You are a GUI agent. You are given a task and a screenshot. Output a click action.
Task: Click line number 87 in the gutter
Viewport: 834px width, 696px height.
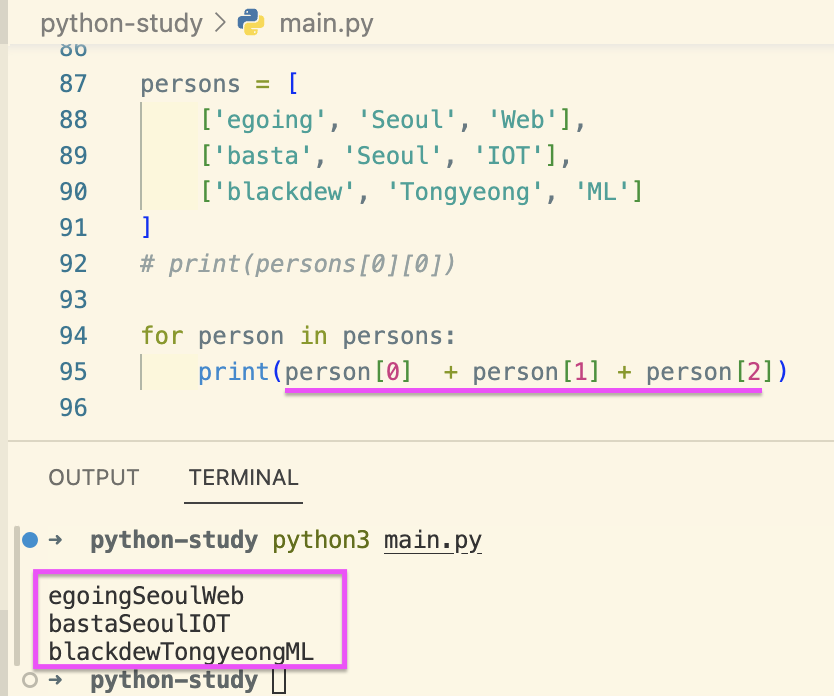pyautogui.click(x=73, y=83)
